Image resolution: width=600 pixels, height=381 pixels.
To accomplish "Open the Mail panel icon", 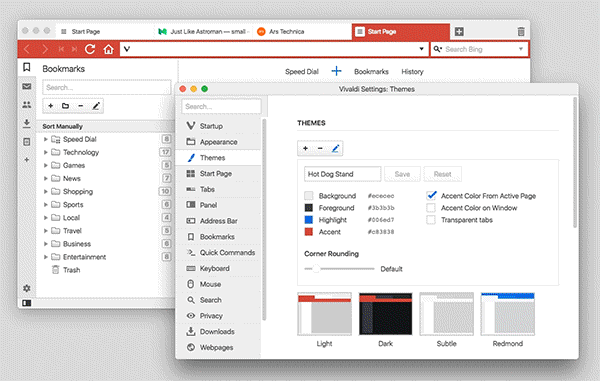I will point(26,86).
